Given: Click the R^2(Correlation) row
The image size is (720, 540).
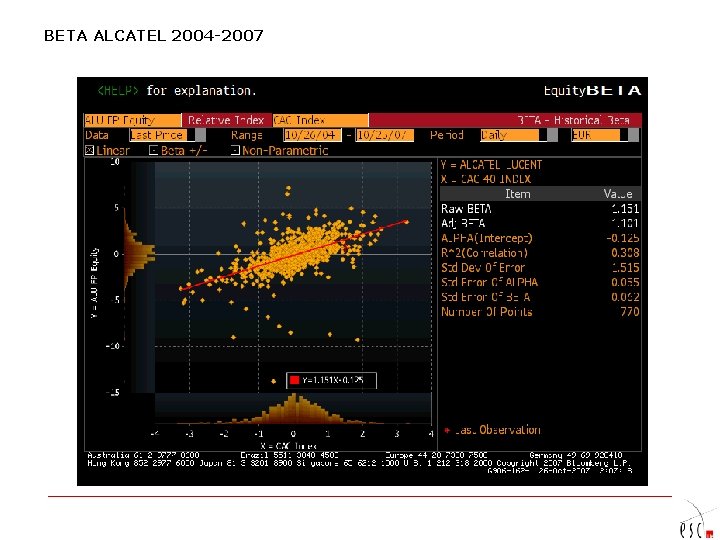Looking at the screenshot, I should [x=540, y=253].
